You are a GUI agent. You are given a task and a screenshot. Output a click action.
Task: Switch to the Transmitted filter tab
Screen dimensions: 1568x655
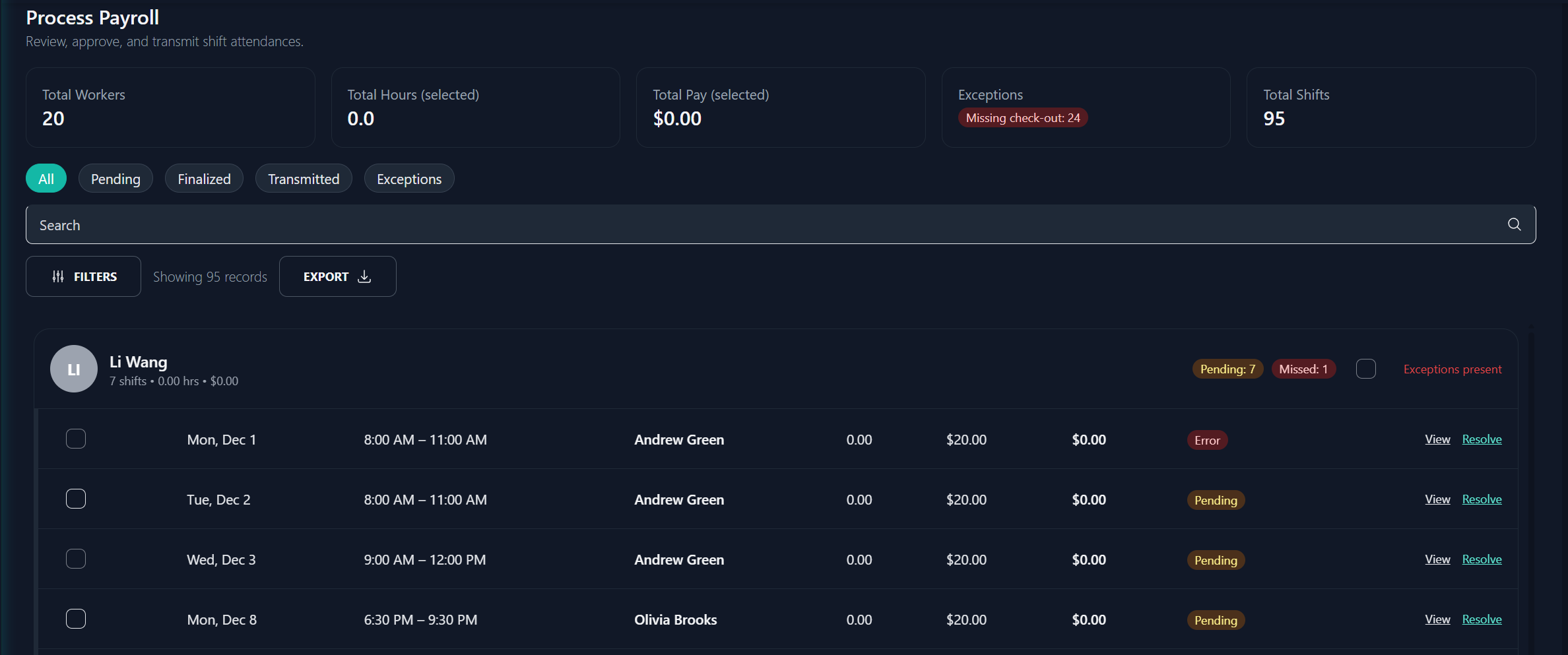pyautogui.click(x=304, y=178)
